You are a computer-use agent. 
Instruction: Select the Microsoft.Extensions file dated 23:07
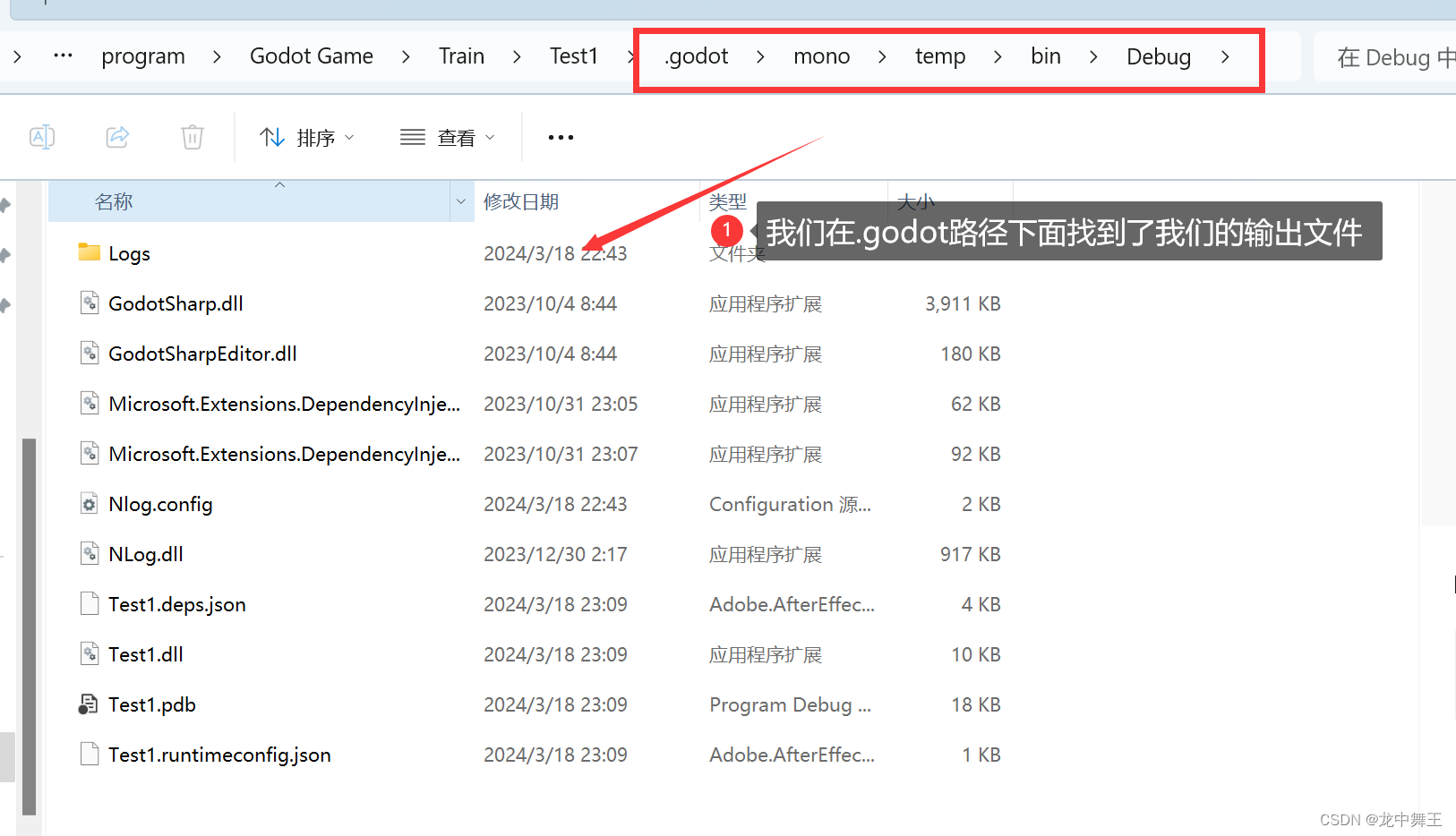[x=284, y=454]
